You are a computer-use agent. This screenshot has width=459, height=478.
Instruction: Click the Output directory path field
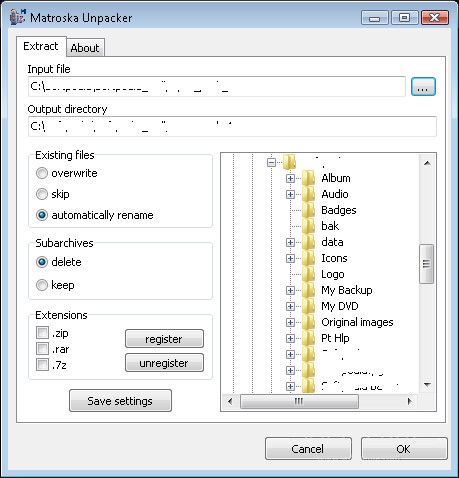pyautogui.click(x=232, y=126)
